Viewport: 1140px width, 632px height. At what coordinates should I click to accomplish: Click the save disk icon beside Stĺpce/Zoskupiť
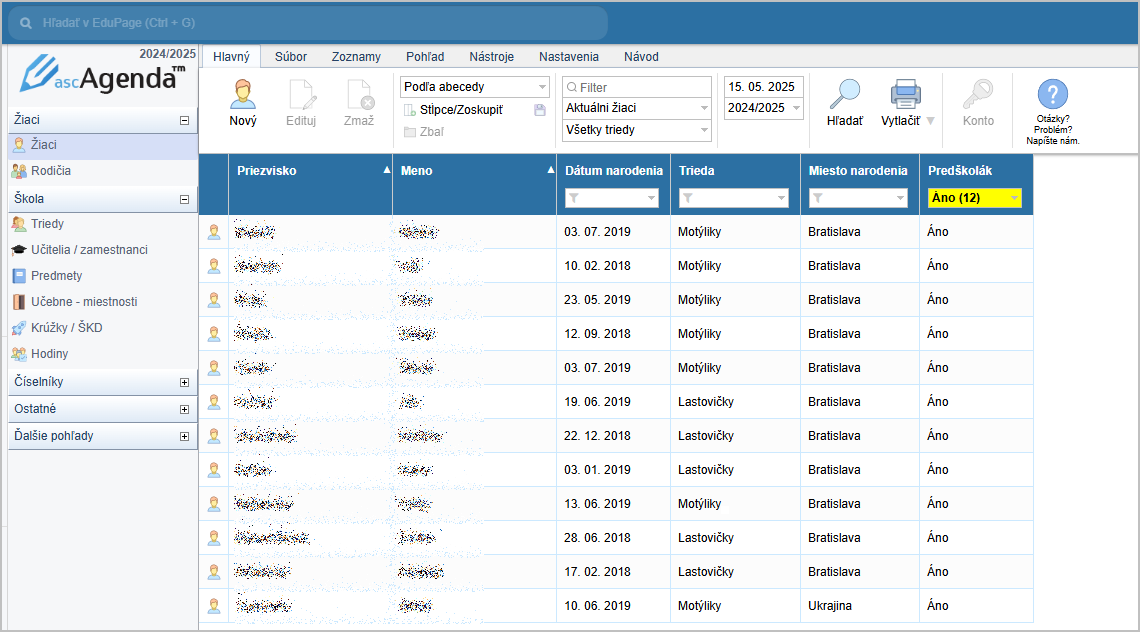tap(540, 110)
